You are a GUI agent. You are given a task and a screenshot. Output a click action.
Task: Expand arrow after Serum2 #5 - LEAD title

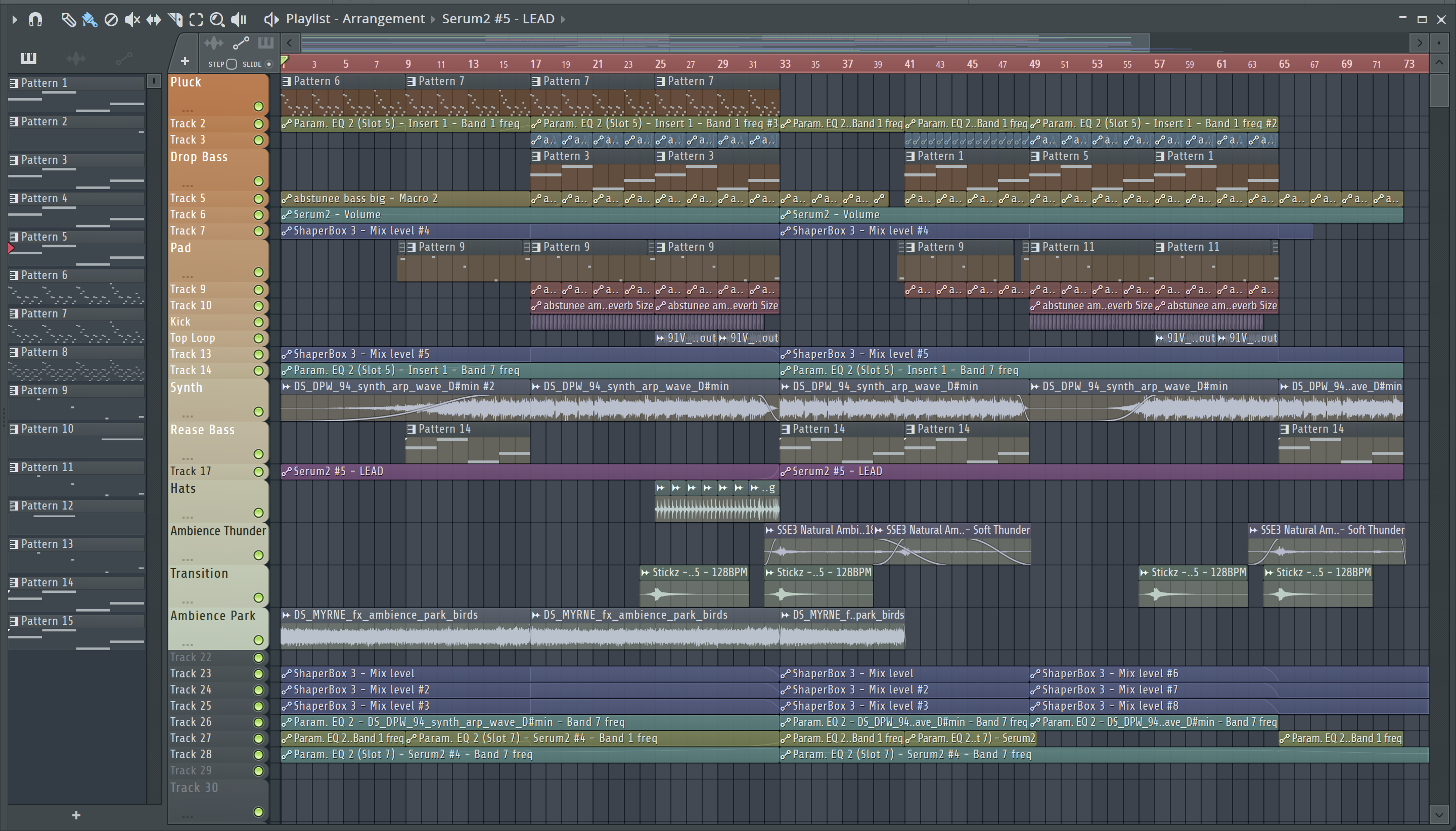(x=563, y=19)
